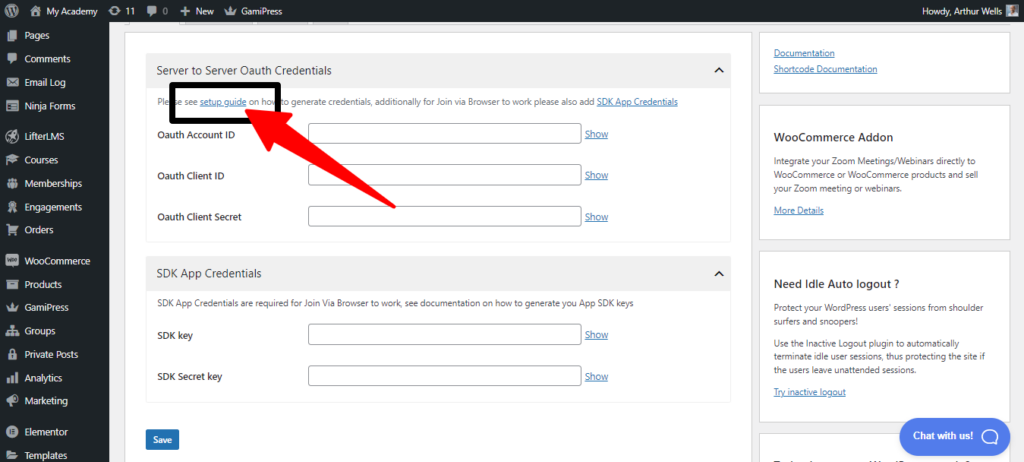Click the Courses graduation cap icon

pos(11,160)
